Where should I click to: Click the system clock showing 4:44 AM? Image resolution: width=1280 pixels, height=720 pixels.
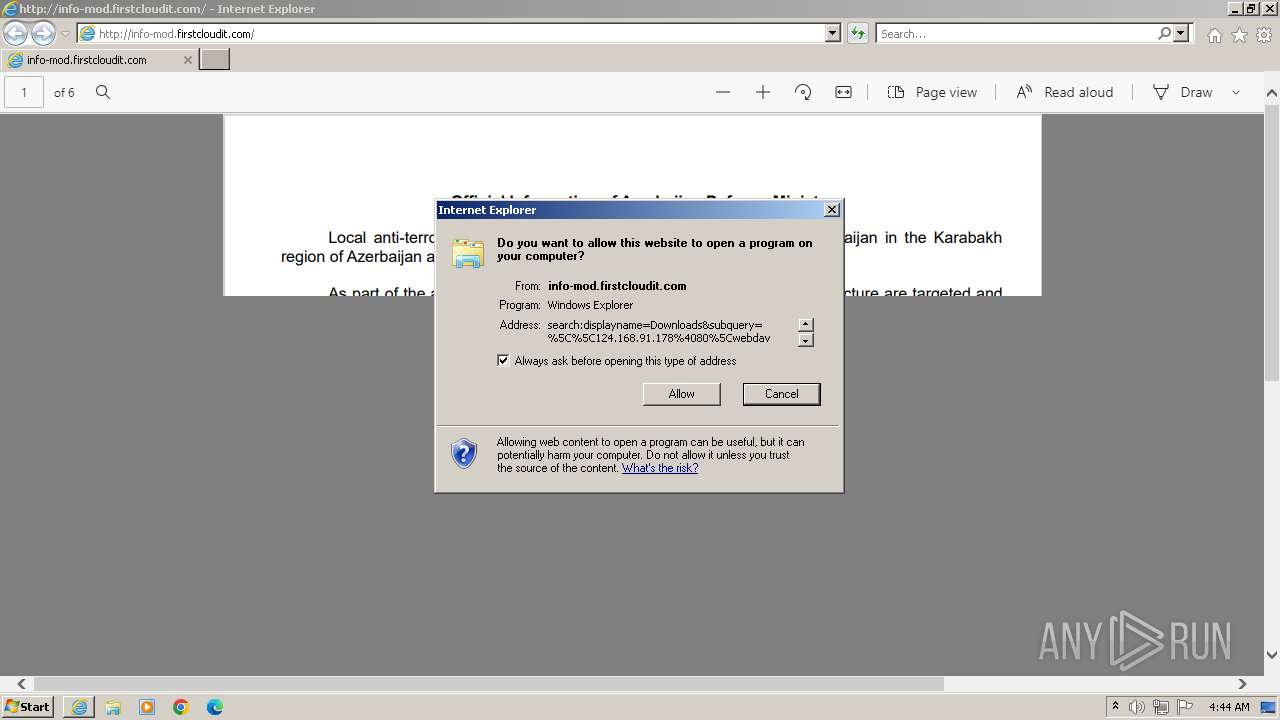tap(1228, 707)
